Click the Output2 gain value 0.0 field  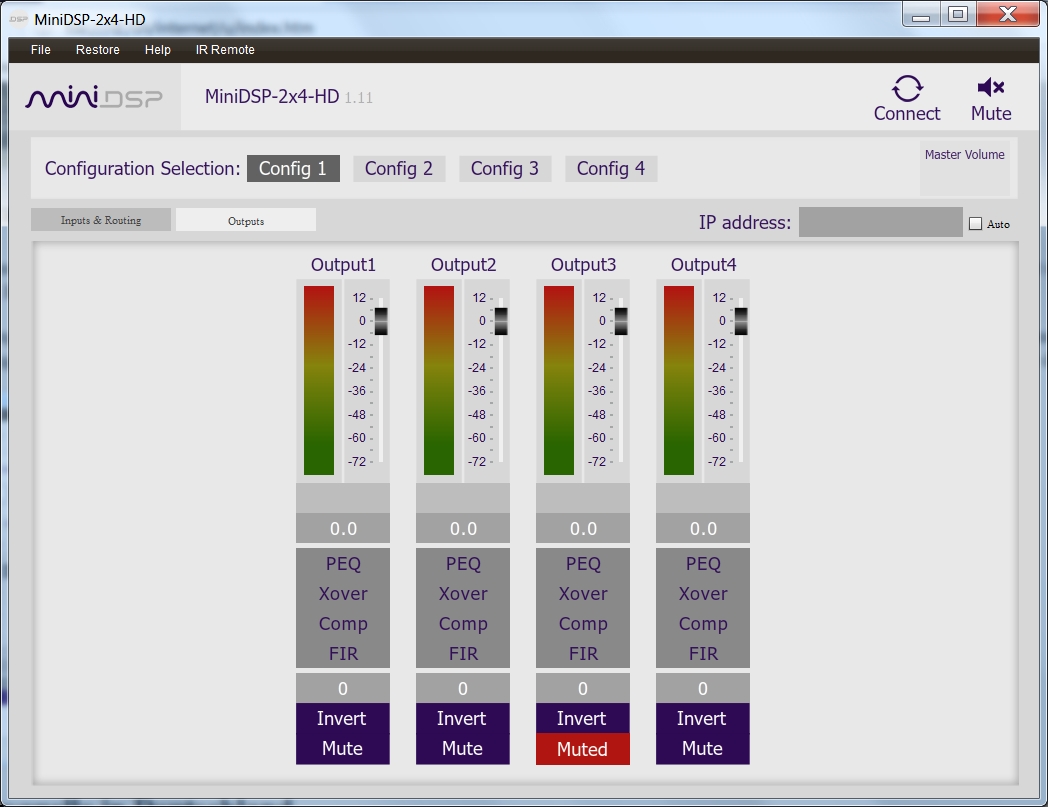coord(463,529)
